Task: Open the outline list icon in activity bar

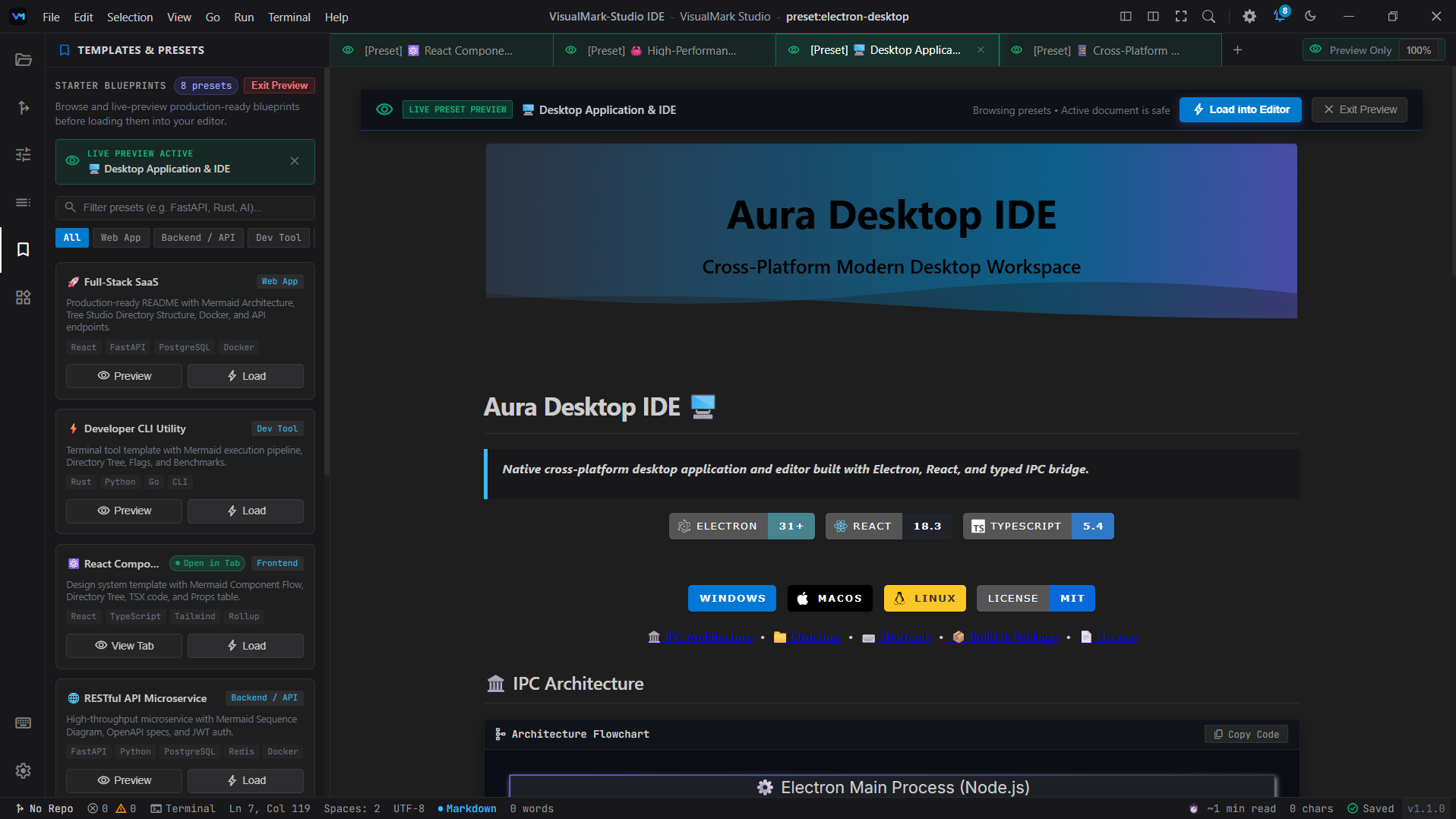Action: (23, 202)
